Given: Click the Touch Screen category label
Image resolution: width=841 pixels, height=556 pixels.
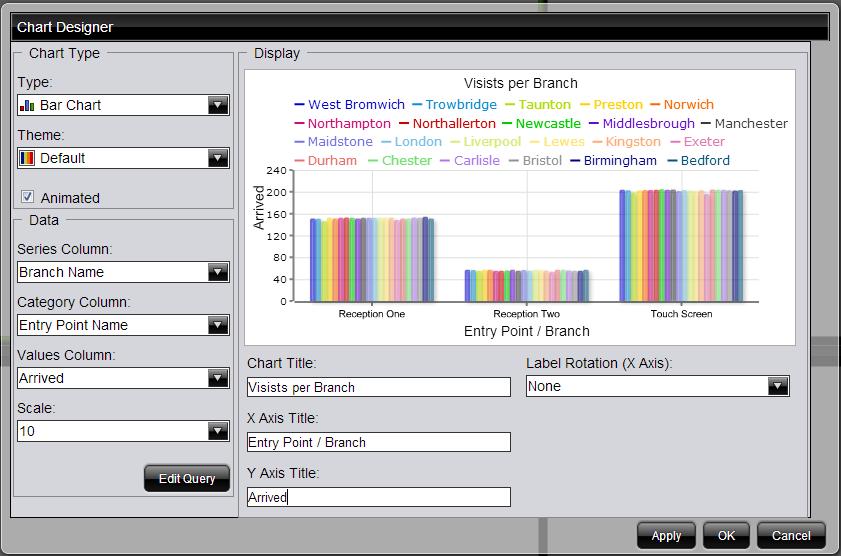Looking at the screenshot, I should coord(681,314).
